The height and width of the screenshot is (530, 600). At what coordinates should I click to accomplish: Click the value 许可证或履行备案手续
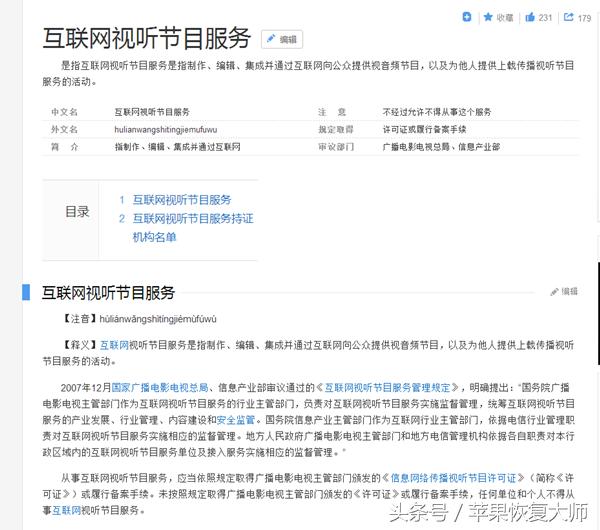pyautogui.click(x=424, y=129)
